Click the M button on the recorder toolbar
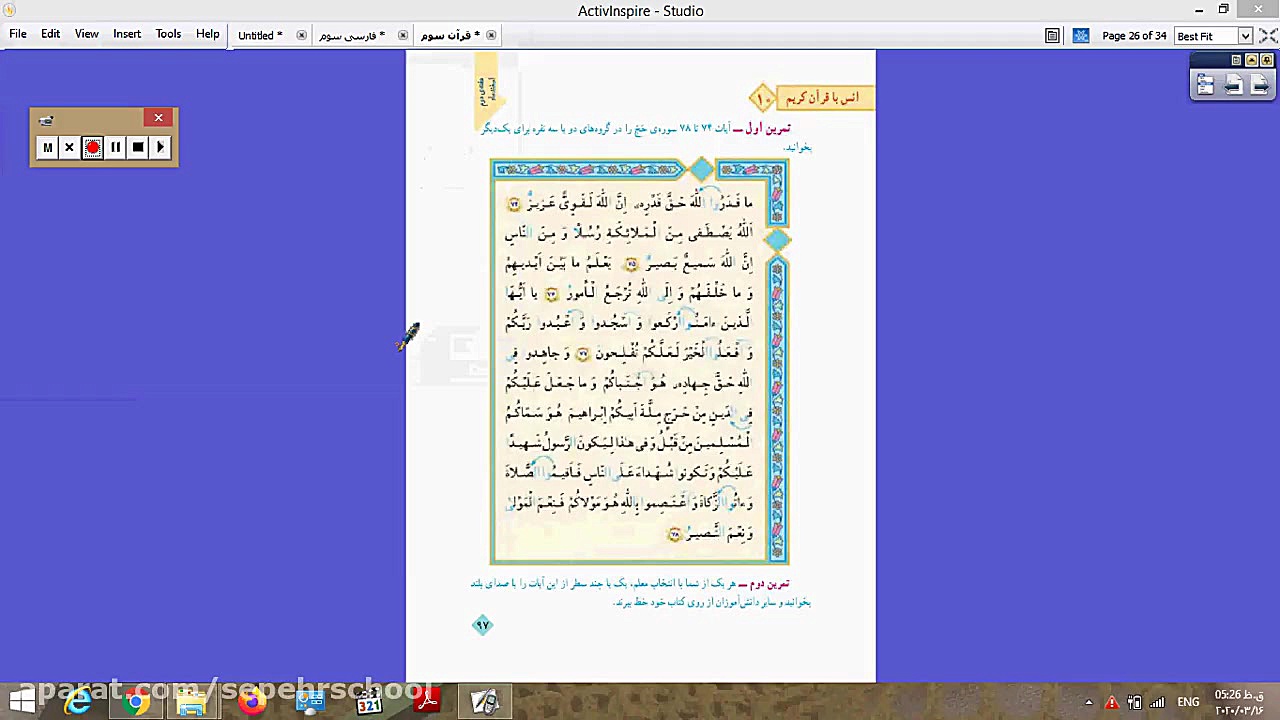Image resolution: width=1280 pixels, height=720 pixels. coord(47,147)
